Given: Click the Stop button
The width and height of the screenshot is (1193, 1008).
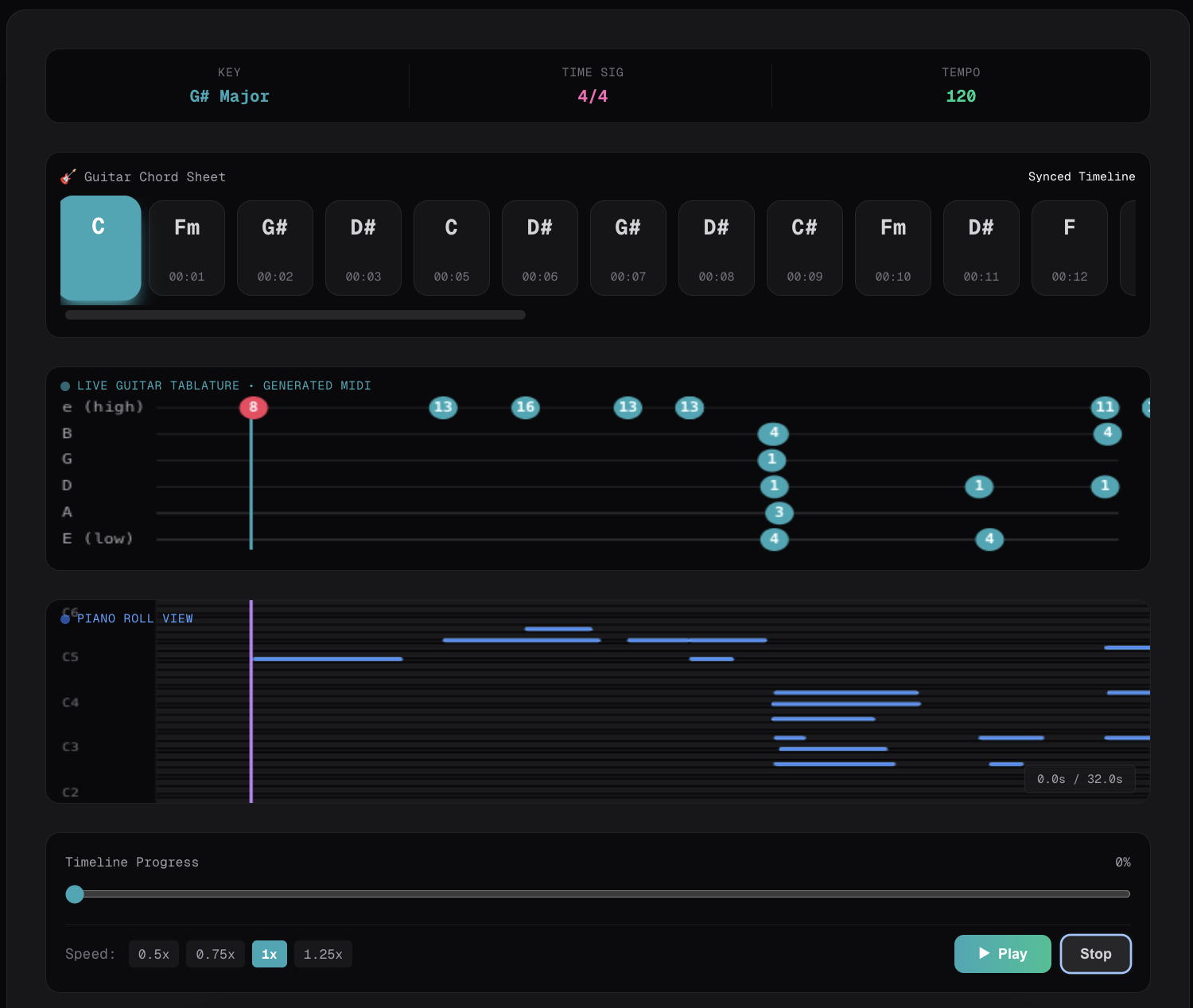Looking at the screenshot, I should [1095, 953].
